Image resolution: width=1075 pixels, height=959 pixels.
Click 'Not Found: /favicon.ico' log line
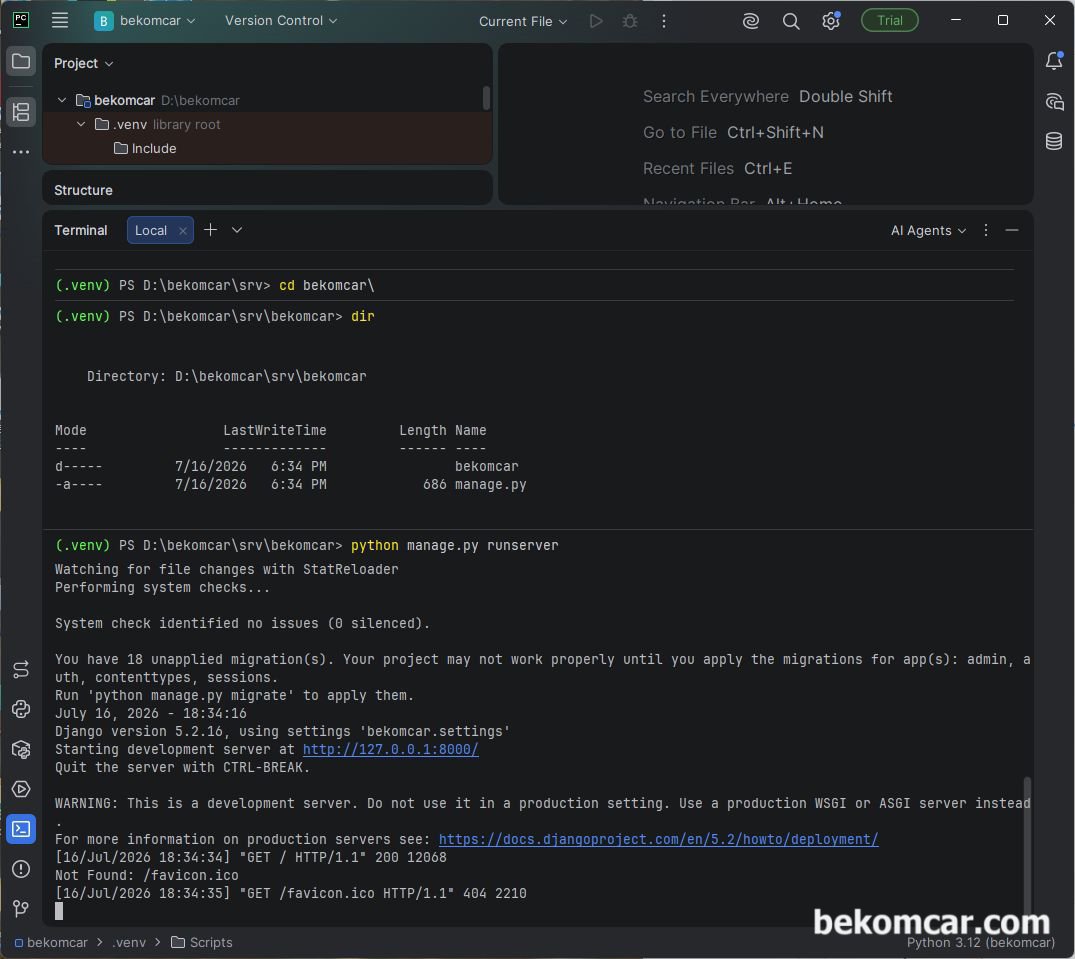click(x=147, y=875)
